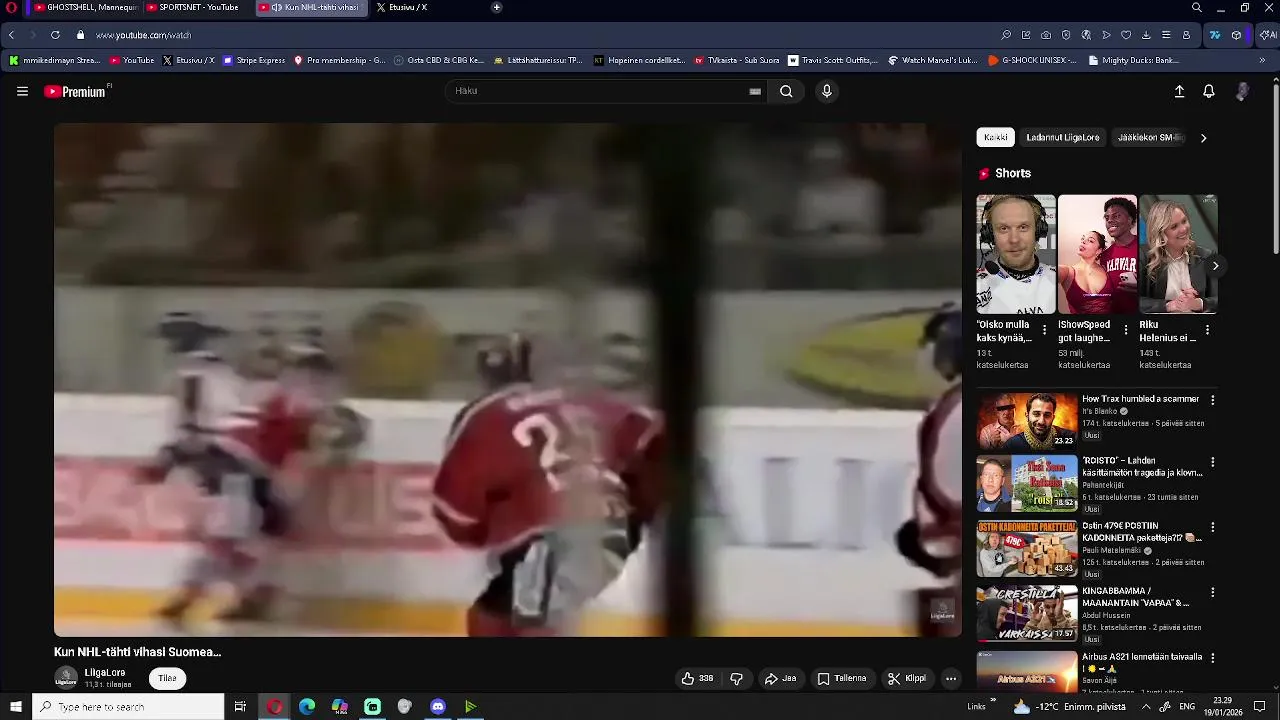Image resolution: width=1280 pixels, height=720 pixels.
Task: Go back with browser back arrow
Action: 11,35
